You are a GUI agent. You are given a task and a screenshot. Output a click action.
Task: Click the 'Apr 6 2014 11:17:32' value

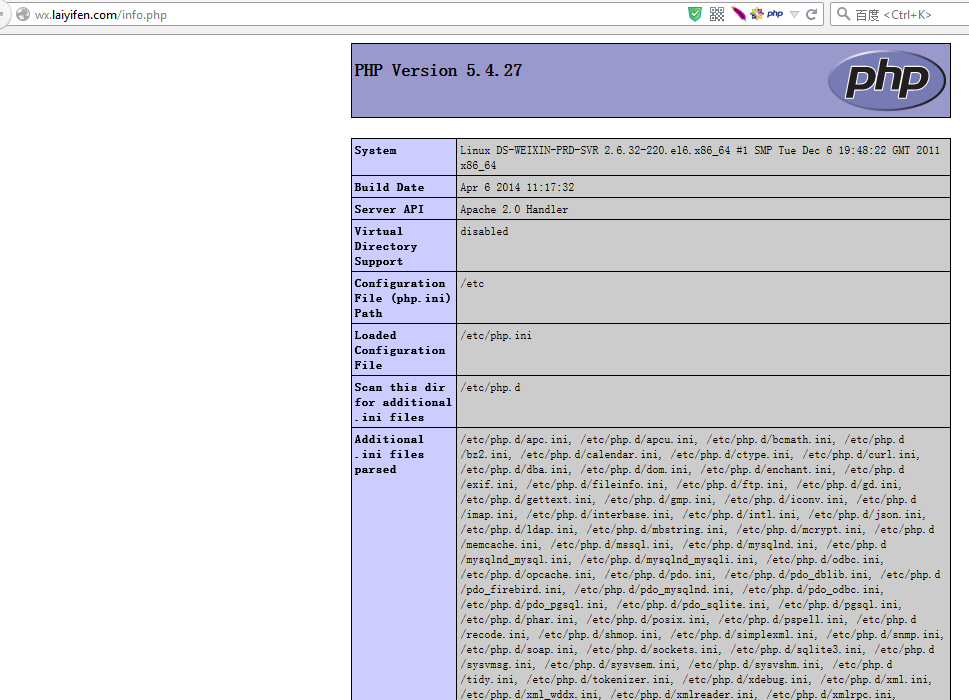coord(517,187)
